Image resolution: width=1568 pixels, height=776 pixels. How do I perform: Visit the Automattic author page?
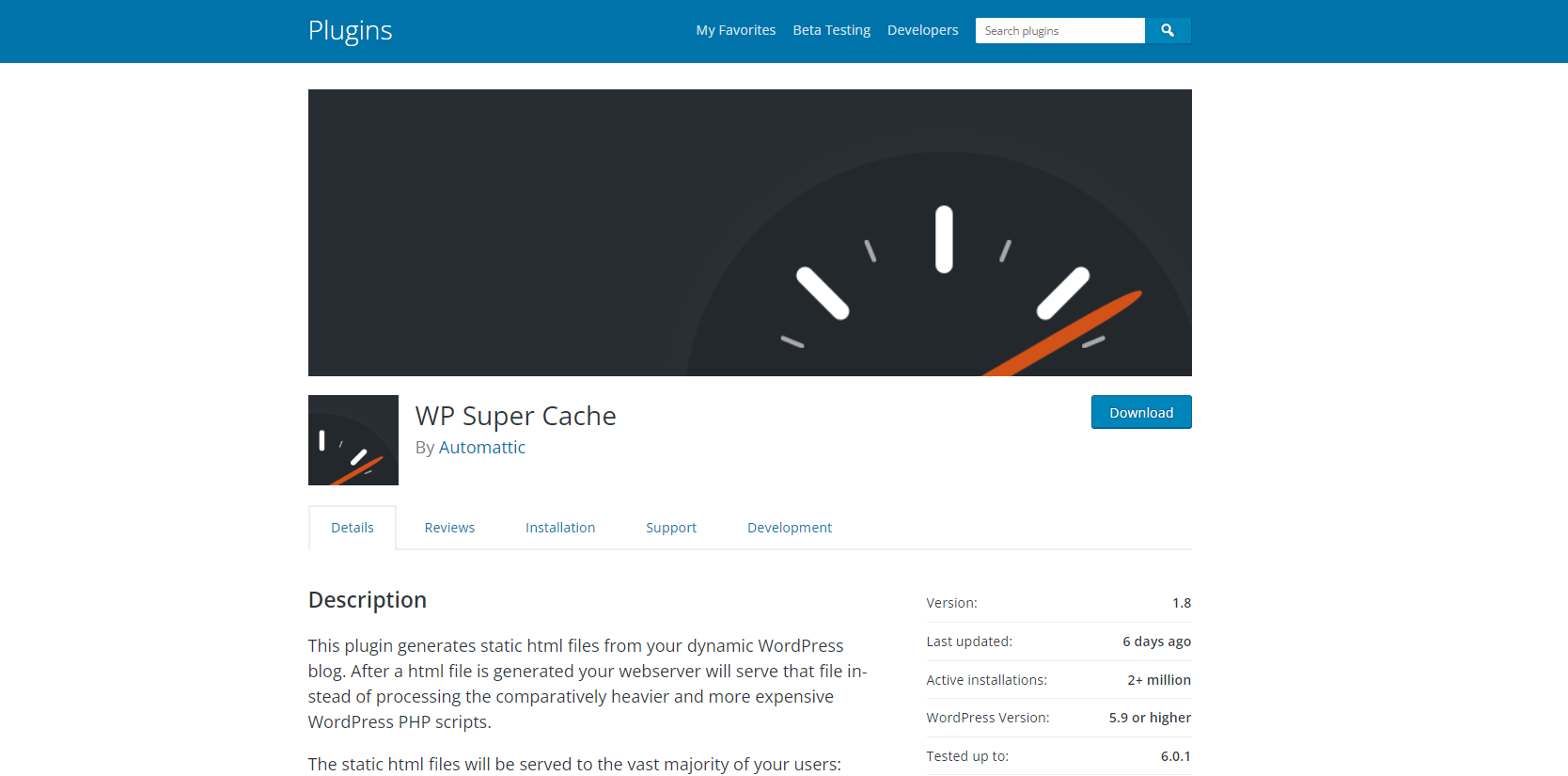(482, 448)
